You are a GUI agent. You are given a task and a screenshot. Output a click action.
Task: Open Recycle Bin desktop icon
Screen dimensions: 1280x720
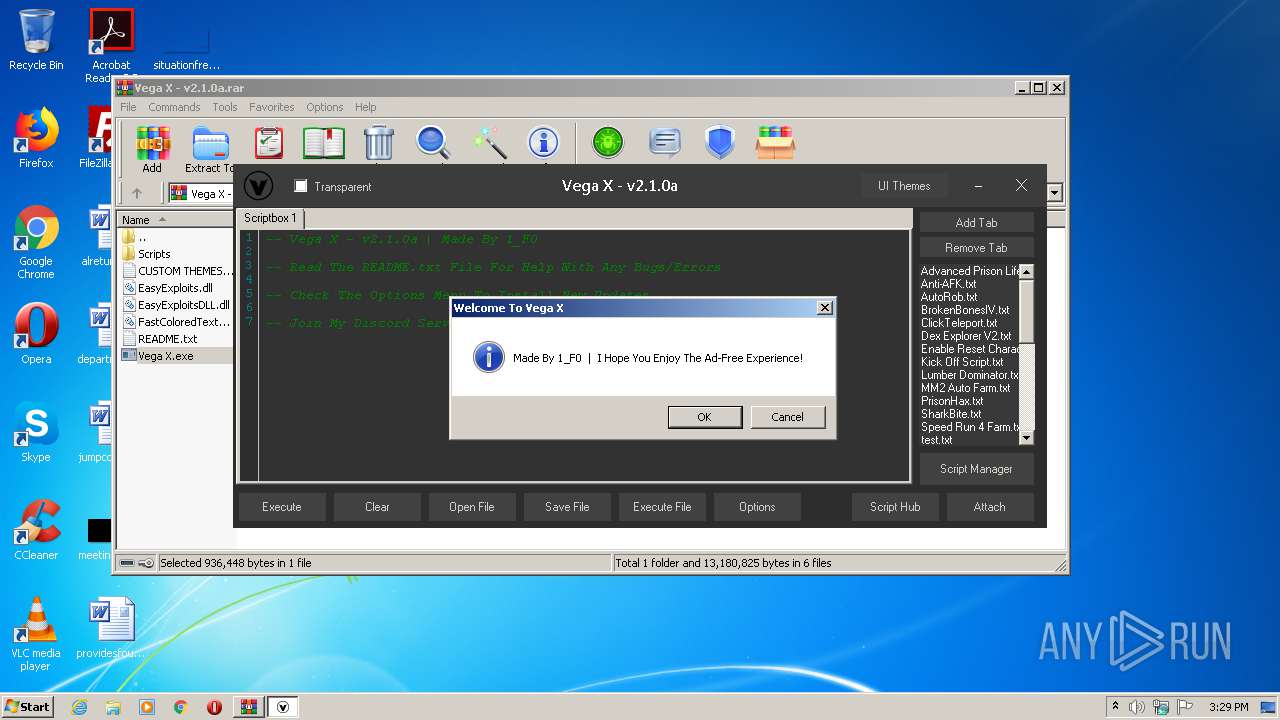[36, 40]
